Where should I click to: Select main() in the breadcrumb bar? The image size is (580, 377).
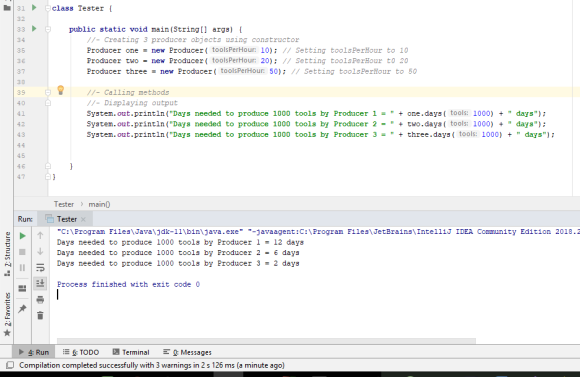(x=99, y=204)
